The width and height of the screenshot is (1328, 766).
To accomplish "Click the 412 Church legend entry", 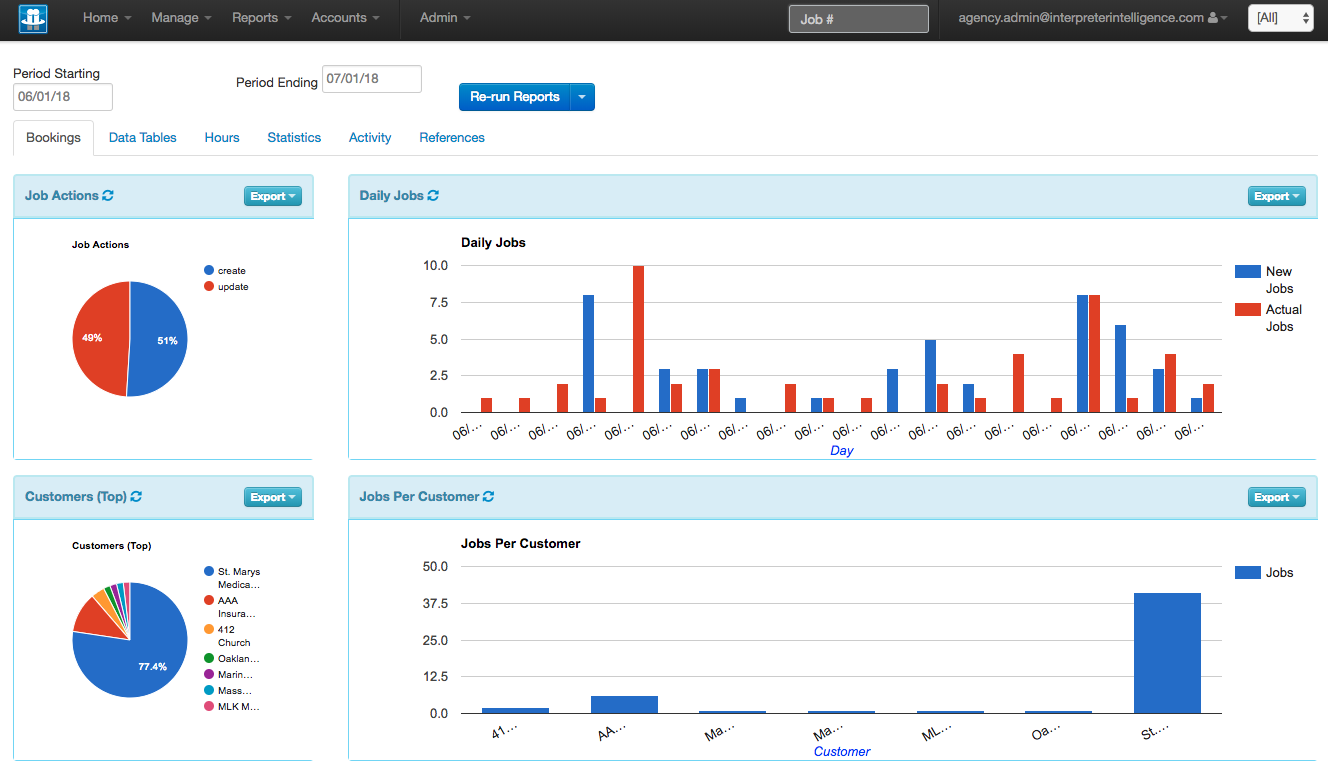I will 227,636.
